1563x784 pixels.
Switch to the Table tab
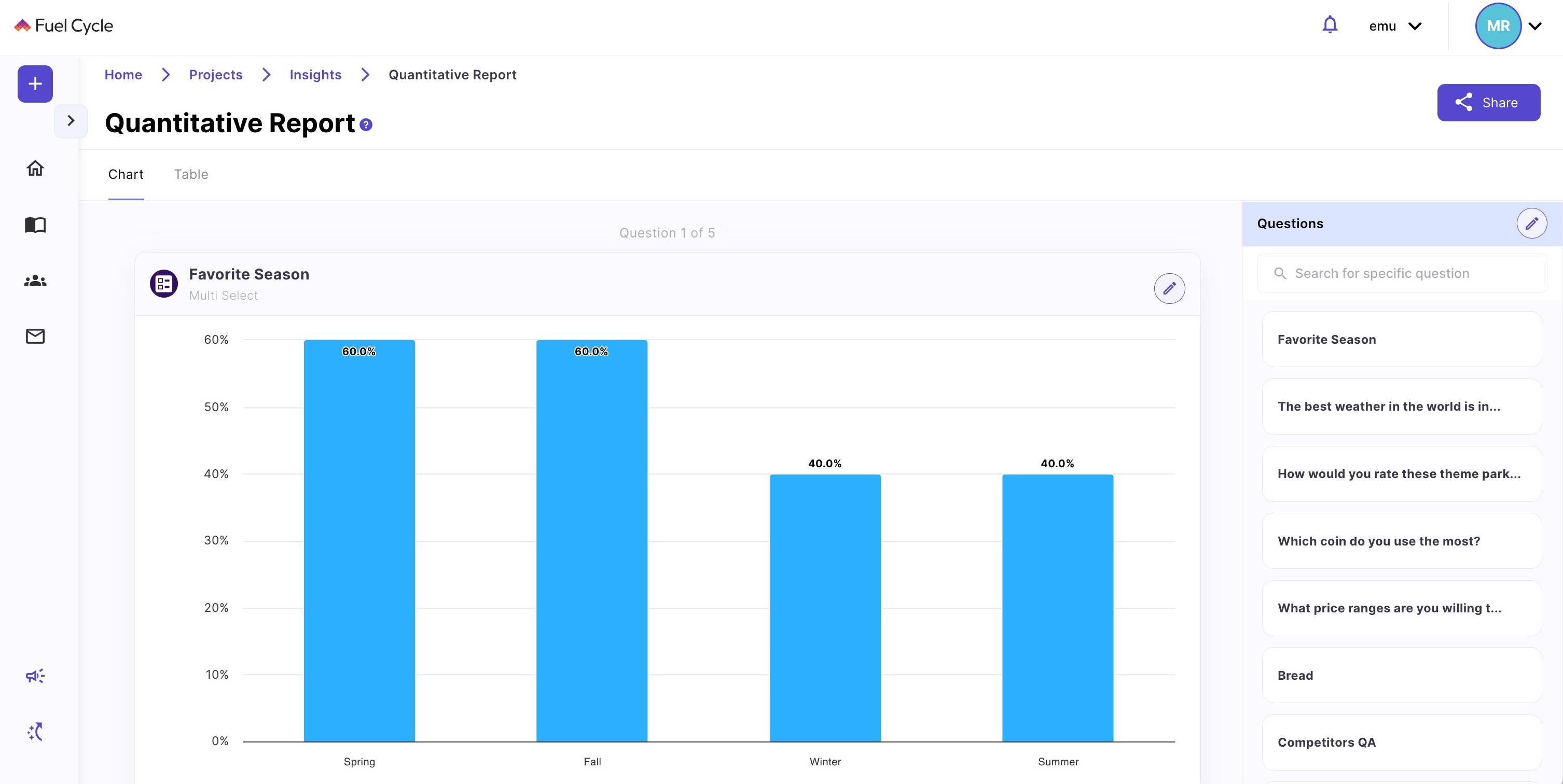(191, 175)
